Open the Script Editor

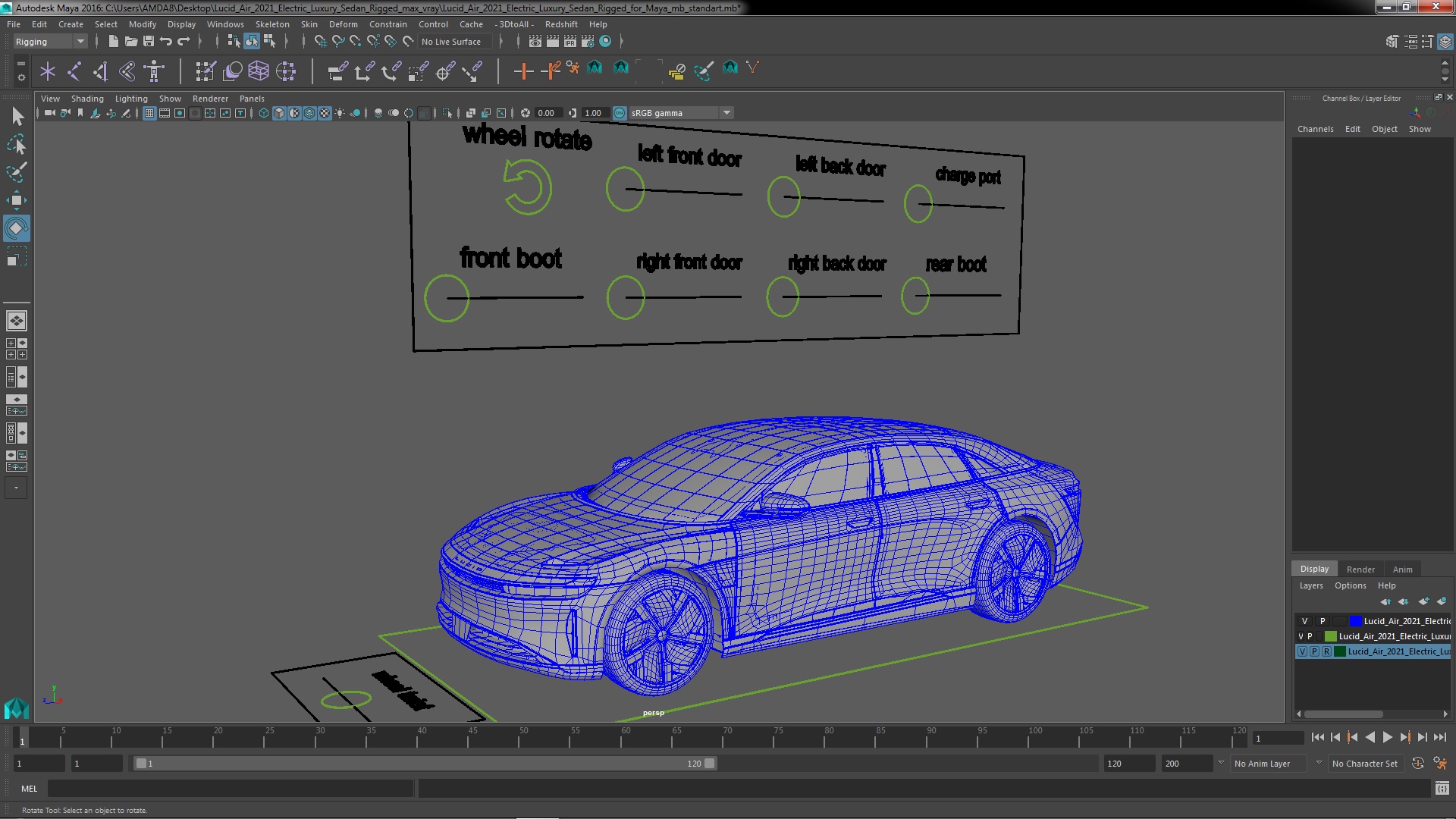(x=1442, y=789)
